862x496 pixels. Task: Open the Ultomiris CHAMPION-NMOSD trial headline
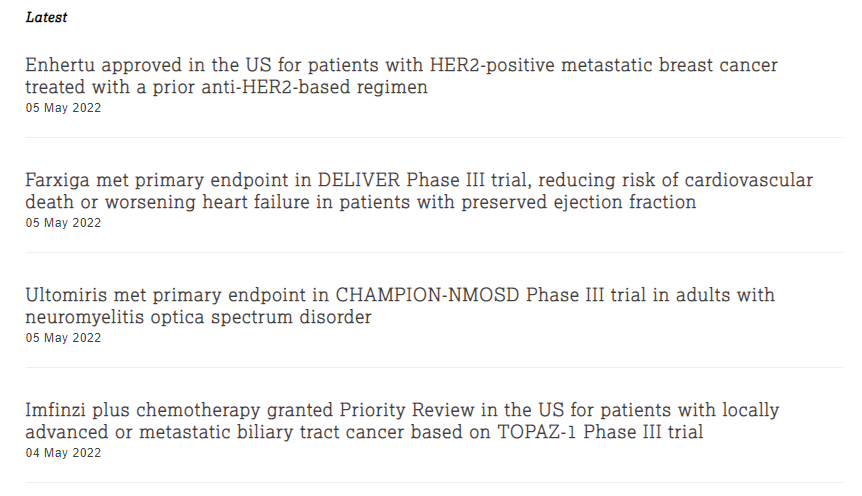click(x=400, y=306)
